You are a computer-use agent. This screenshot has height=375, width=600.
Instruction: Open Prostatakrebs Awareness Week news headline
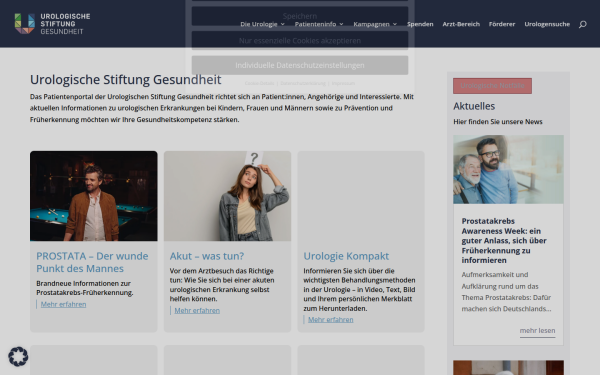504,241
